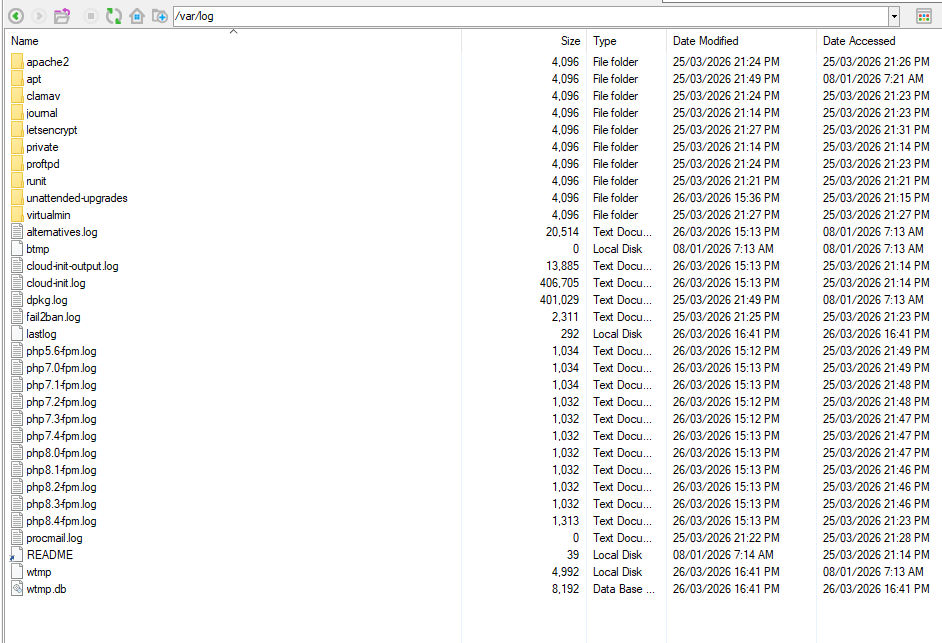The image size is (942, 643).
Task: Select the wtmp.db database file
Action: (46, 589)
